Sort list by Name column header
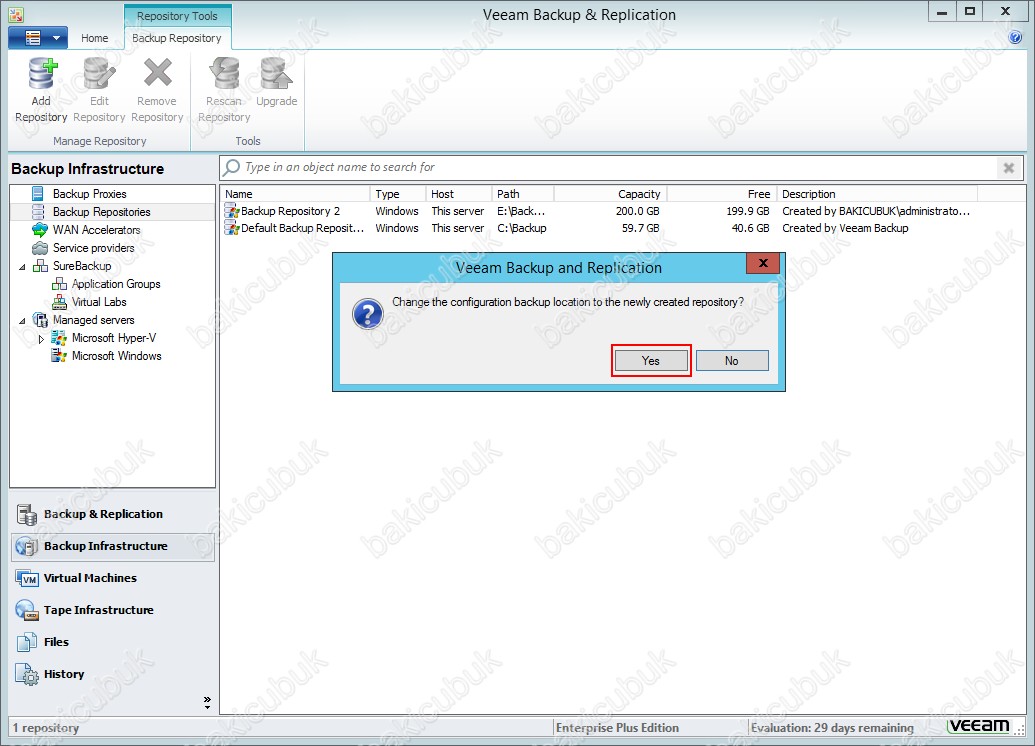The image size is (1035, 746). (x=295, y=194)
